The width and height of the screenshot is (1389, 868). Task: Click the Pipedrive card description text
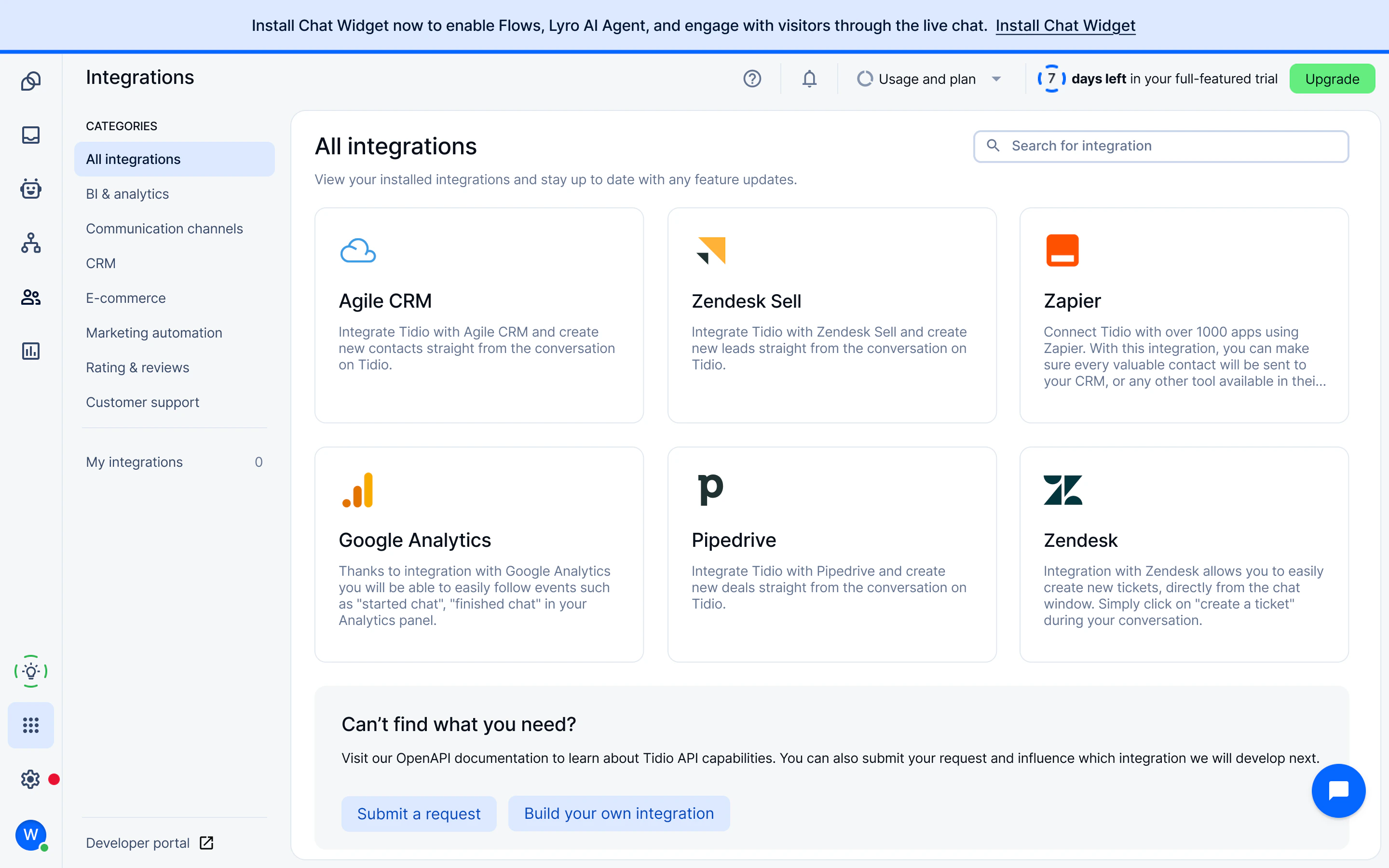point(829,587)
